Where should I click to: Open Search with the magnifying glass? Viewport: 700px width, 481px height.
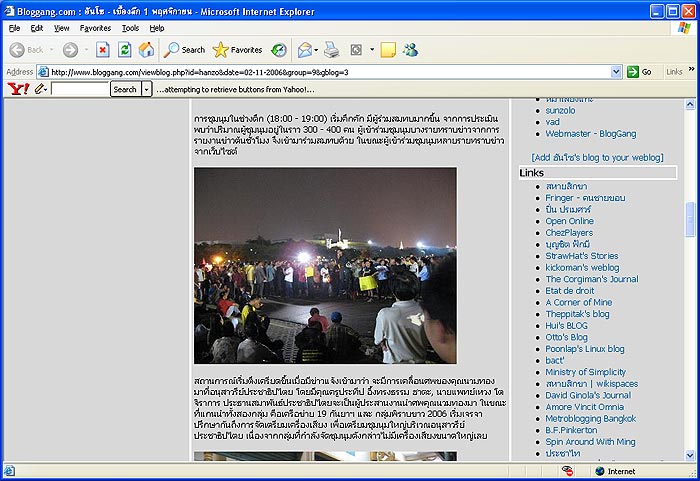point(184,50)
